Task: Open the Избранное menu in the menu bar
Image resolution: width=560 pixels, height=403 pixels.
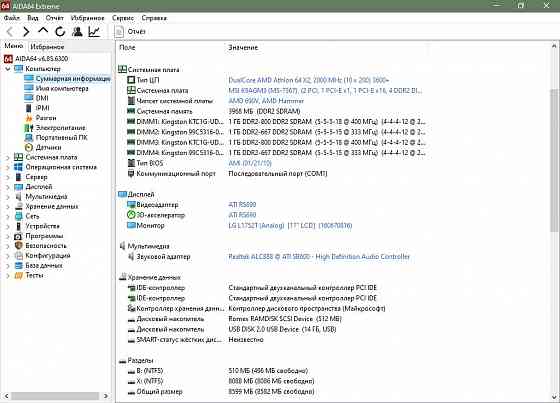Action: coord(88,18)
